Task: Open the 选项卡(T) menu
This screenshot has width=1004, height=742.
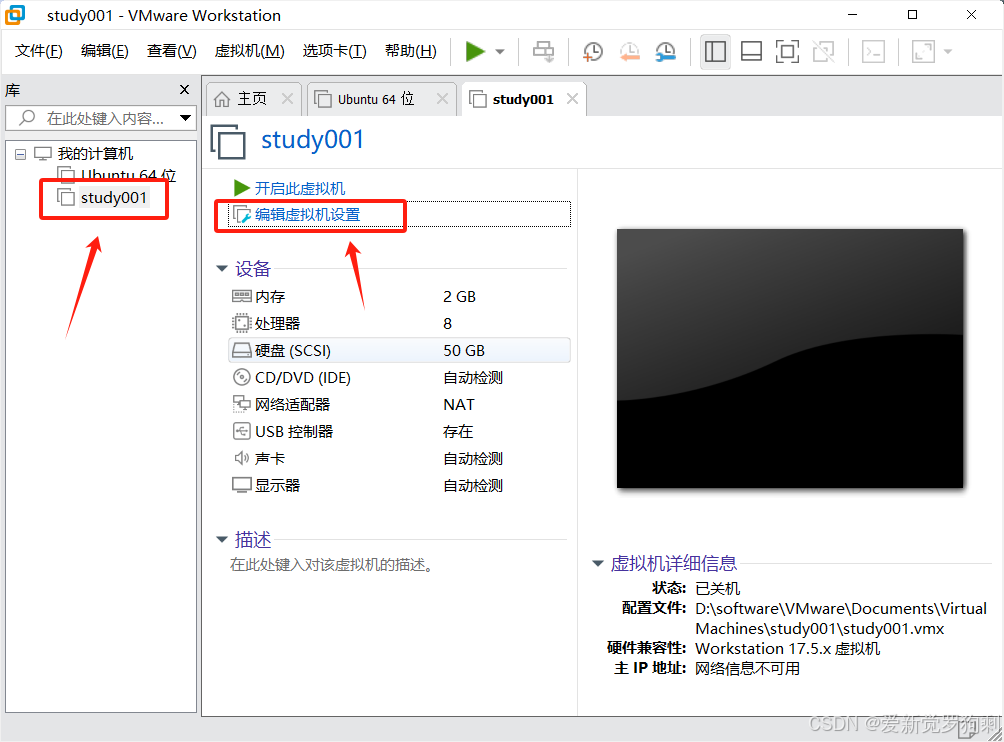Action: pos(334,51)
